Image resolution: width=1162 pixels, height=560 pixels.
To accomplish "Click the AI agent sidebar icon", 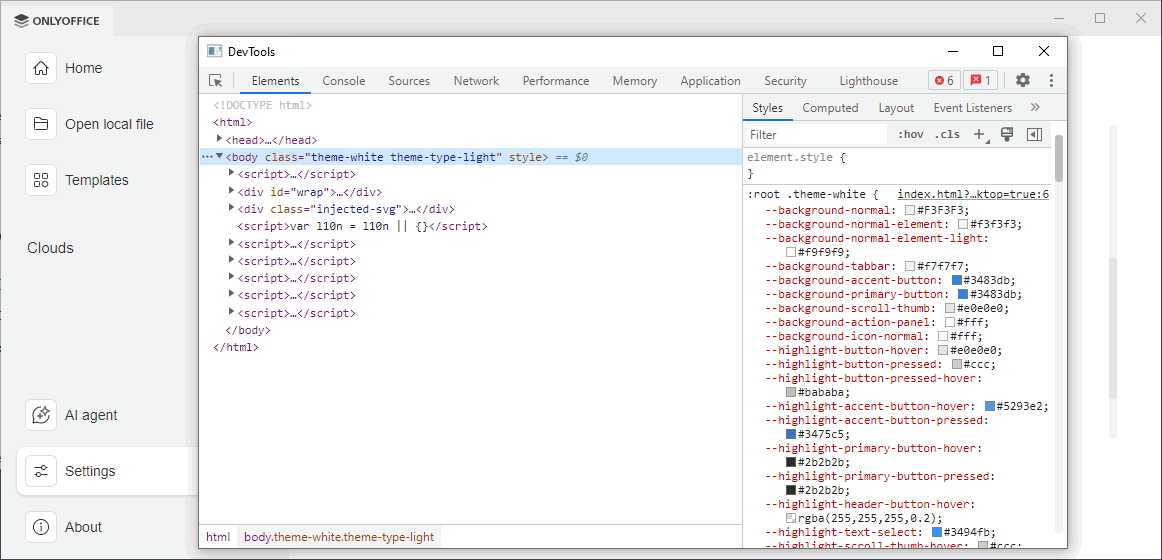I will (41, 415).
